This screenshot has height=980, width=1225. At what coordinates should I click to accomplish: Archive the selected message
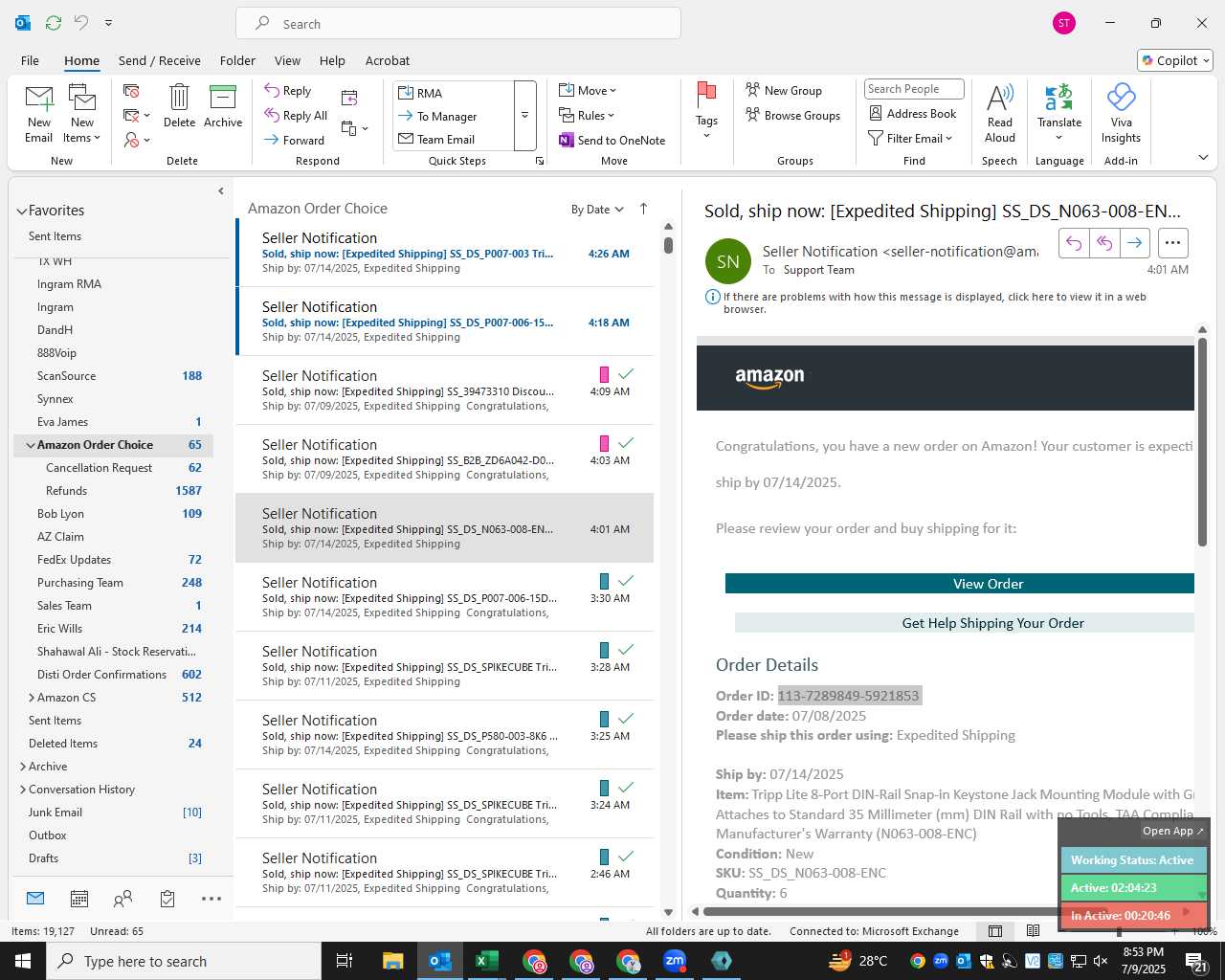(x=223, y=106)
